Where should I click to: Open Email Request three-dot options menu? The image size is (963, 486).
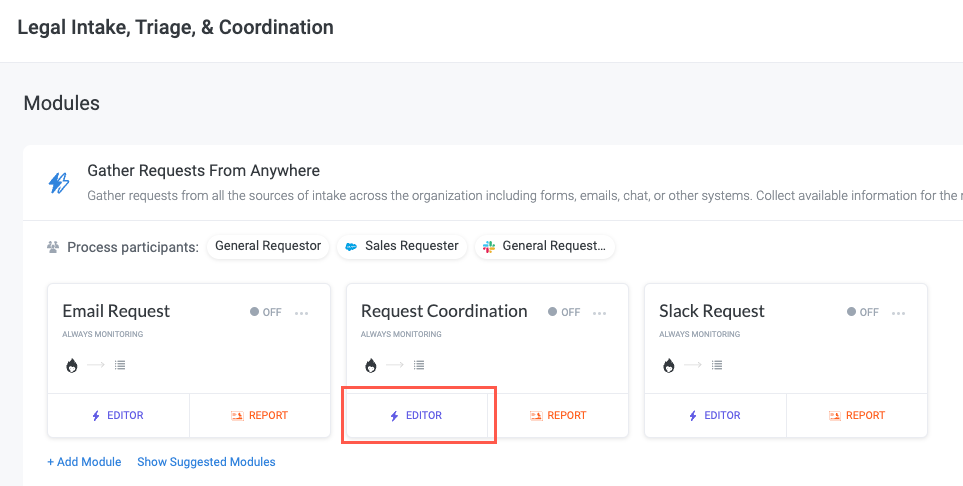(x=302, y=313)
